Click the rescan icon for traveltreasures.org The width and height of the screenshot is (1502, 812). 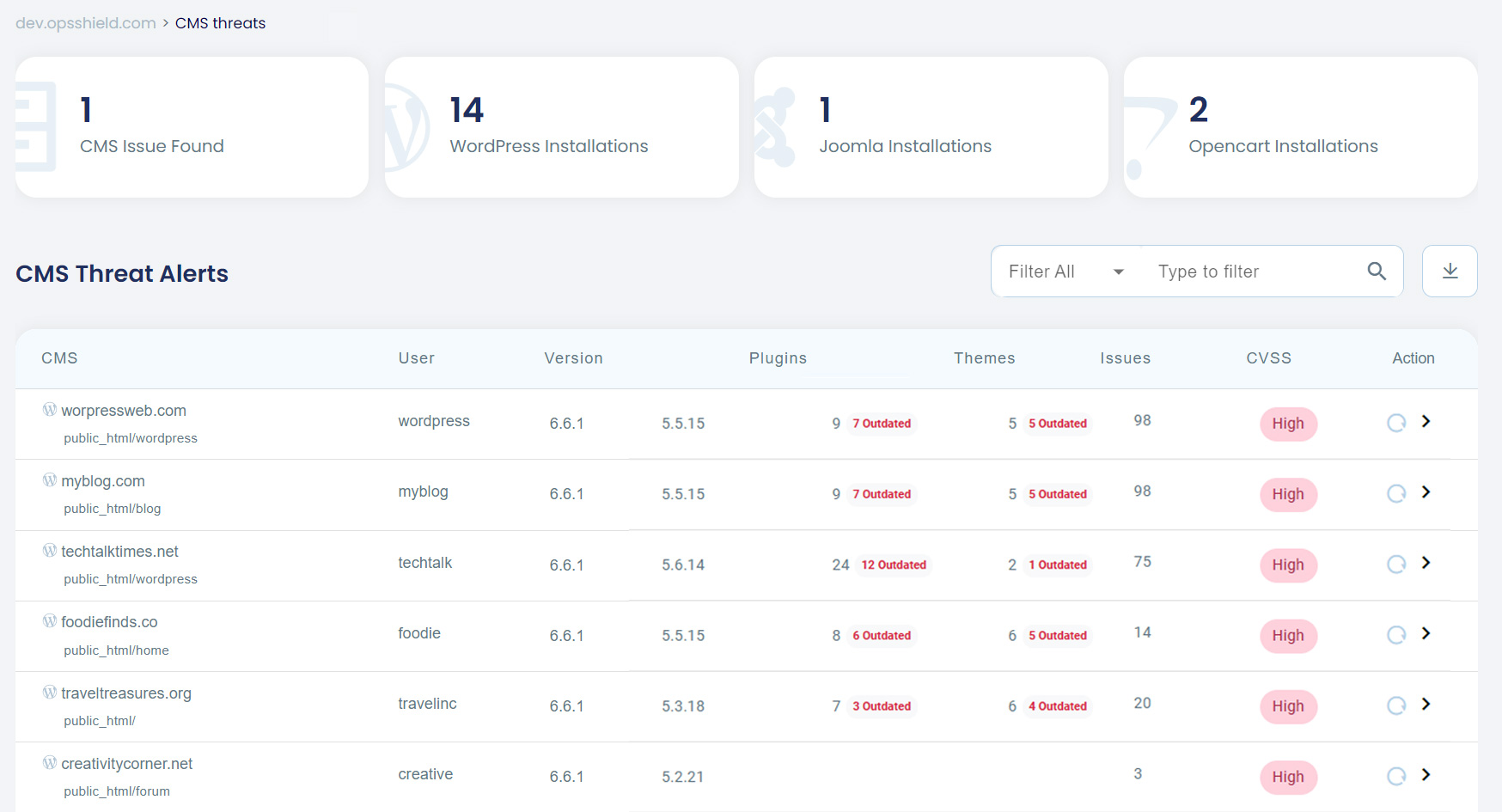tap(1396, 705)
